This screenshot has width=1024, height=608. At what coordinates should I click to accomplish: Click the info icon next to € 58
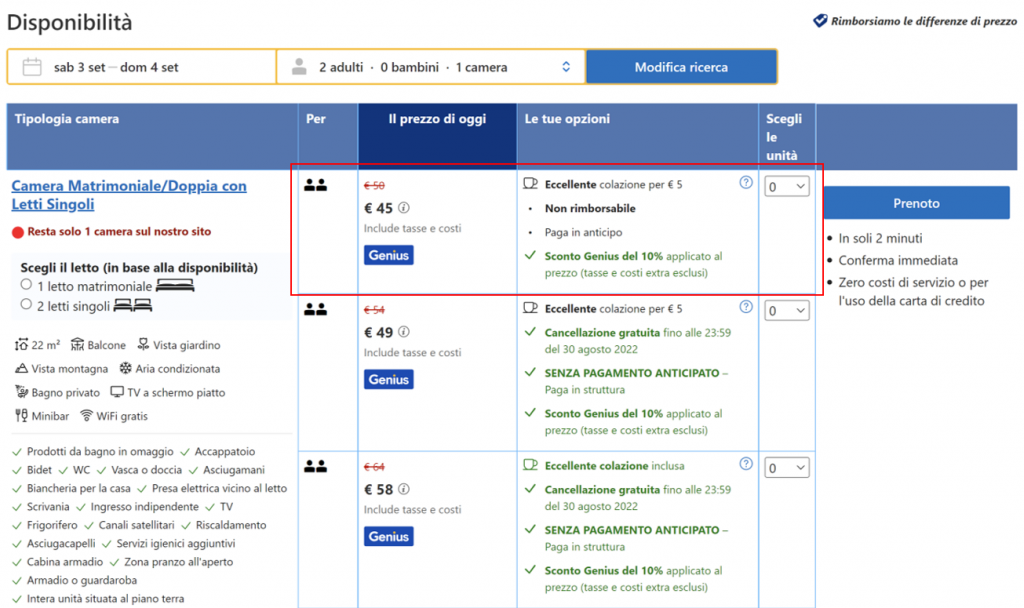tap(404, 489)
